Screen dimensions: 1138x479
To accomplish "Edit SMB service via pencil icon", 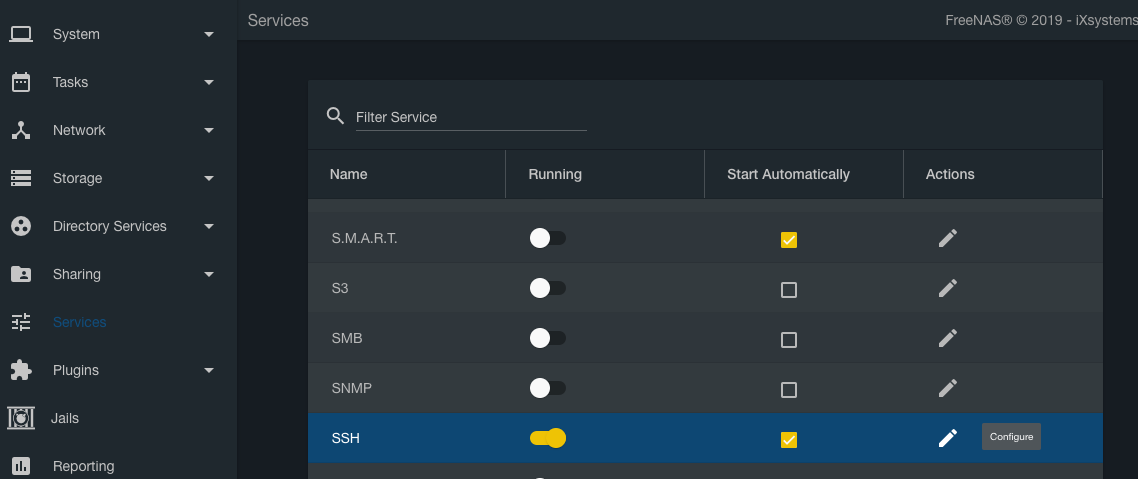I will point(948,338).
